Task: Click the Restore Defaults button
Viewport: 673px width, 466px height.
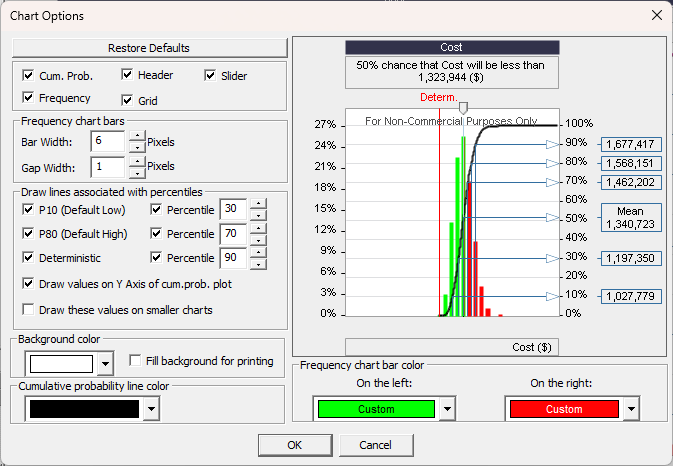Action: [150, 48]
